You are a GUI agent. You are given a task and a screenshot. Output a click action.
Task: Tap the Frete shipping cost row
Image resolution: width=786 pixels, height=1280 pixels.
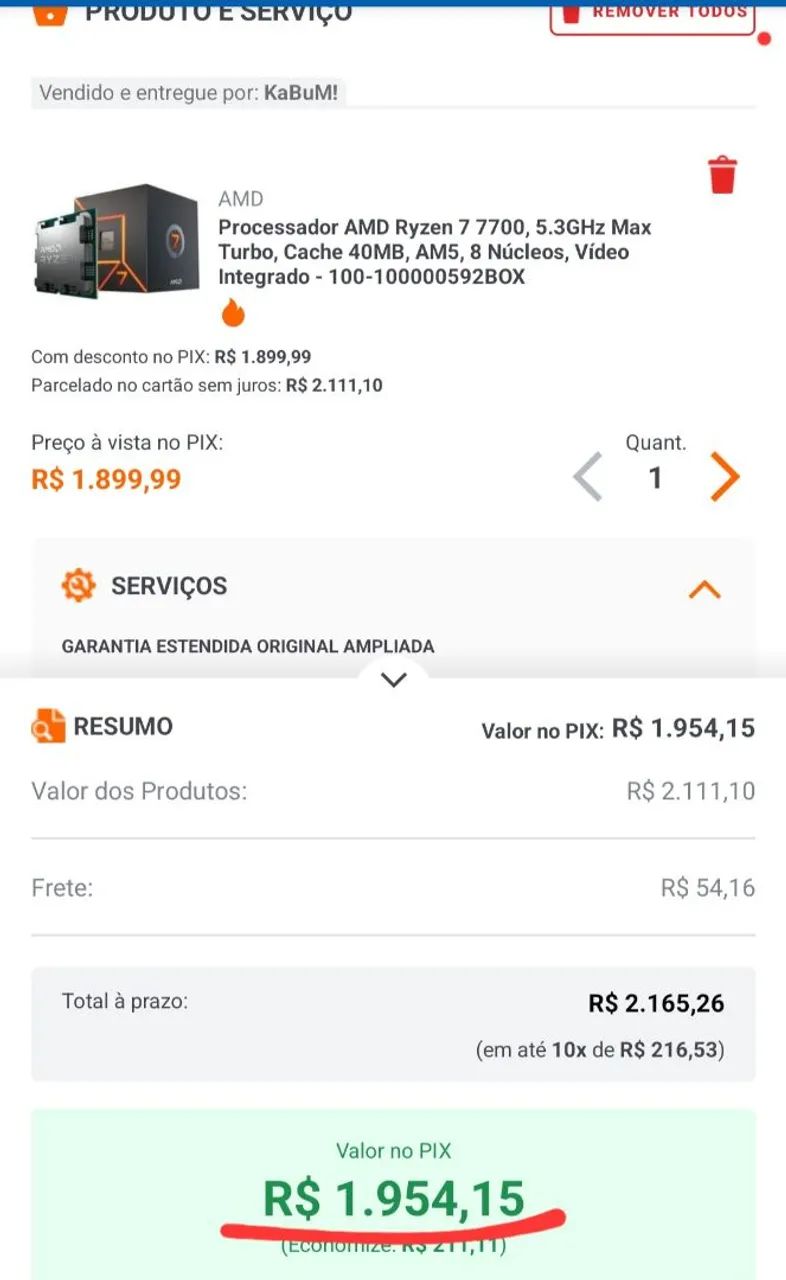coord(394,888)
